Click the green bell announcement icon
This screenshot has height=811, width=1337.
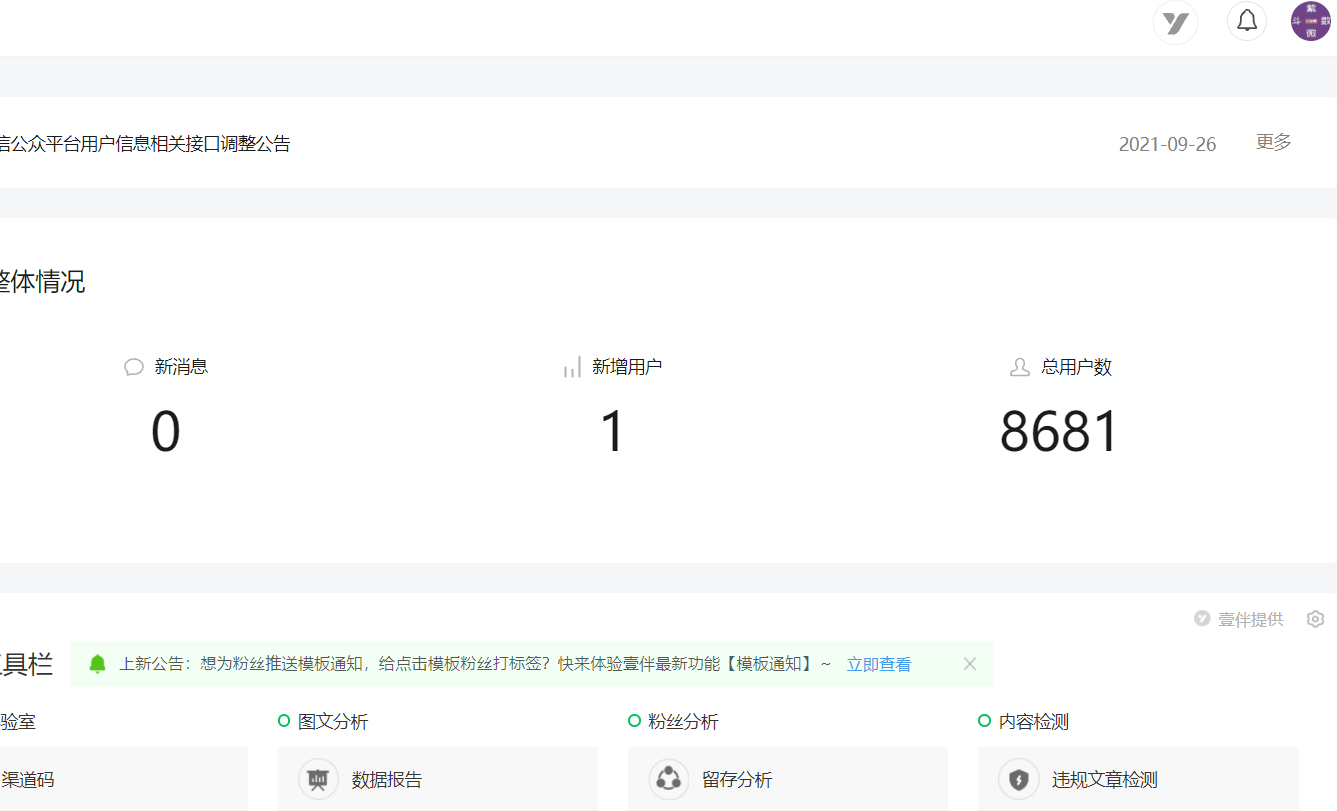[97, 664]
